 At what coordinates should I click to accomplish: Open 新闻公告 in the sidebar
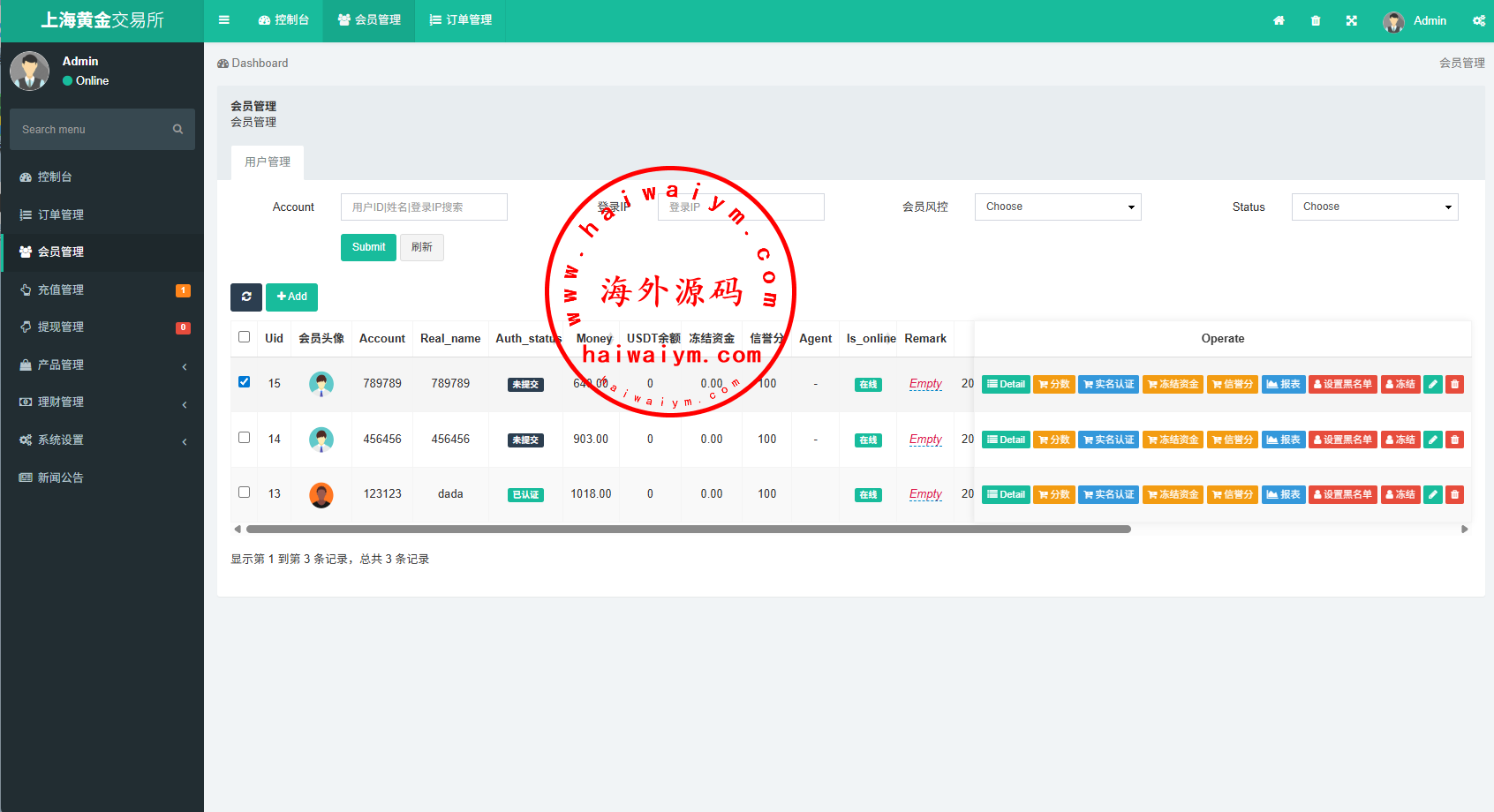(x=102, y=477)
